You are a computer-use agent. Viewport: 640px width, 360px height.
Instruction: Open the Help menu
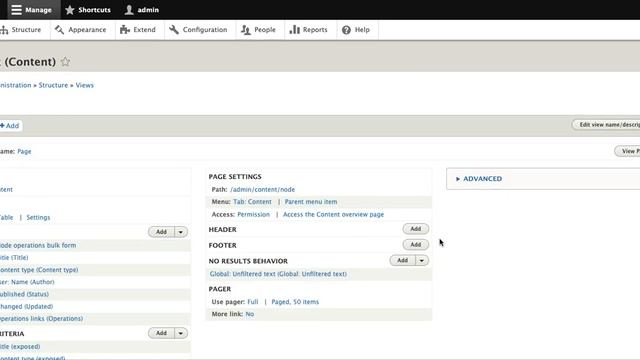point(356,30)
